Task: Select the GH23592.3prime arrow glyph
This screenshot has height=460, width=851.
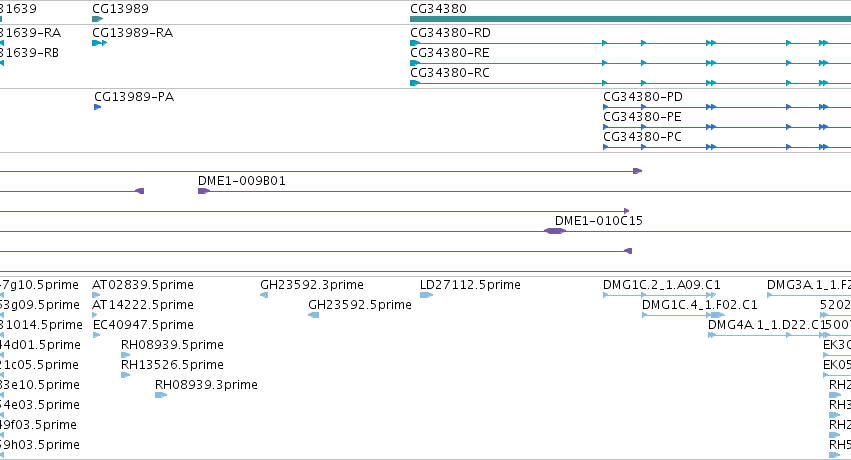Action: pyautogui.click(x=264, y=295)
